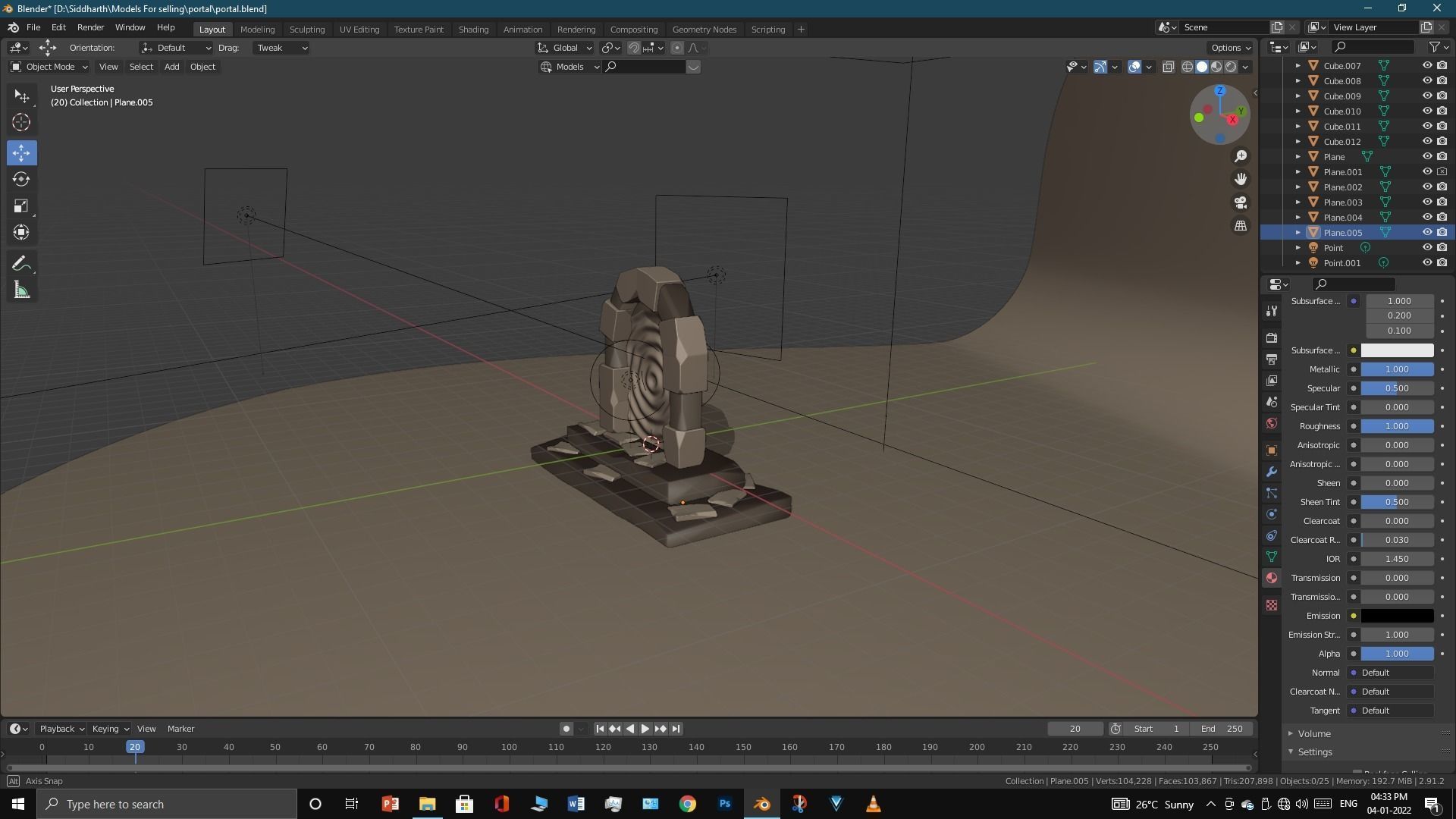The width and height of the screenshot is (1456, 819).
Task: Toggle X-ray mode
Action: tap(1169, 67)
